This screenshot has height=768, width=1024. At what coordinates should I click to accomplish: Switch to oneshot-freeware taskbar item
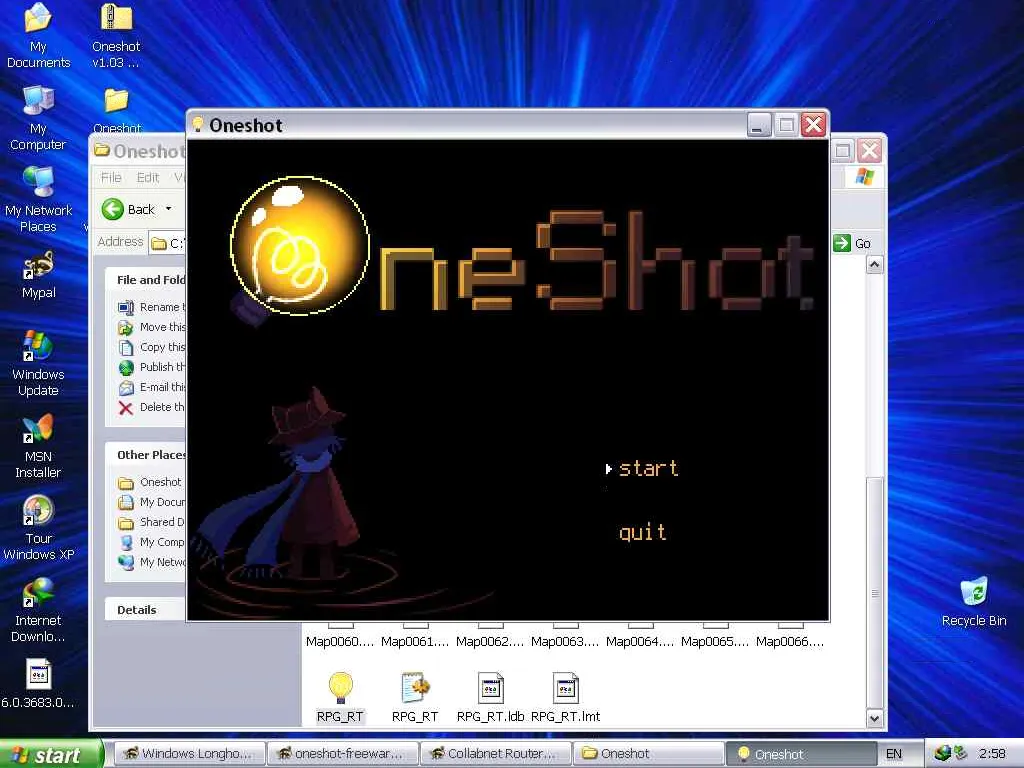click(343, 754)
